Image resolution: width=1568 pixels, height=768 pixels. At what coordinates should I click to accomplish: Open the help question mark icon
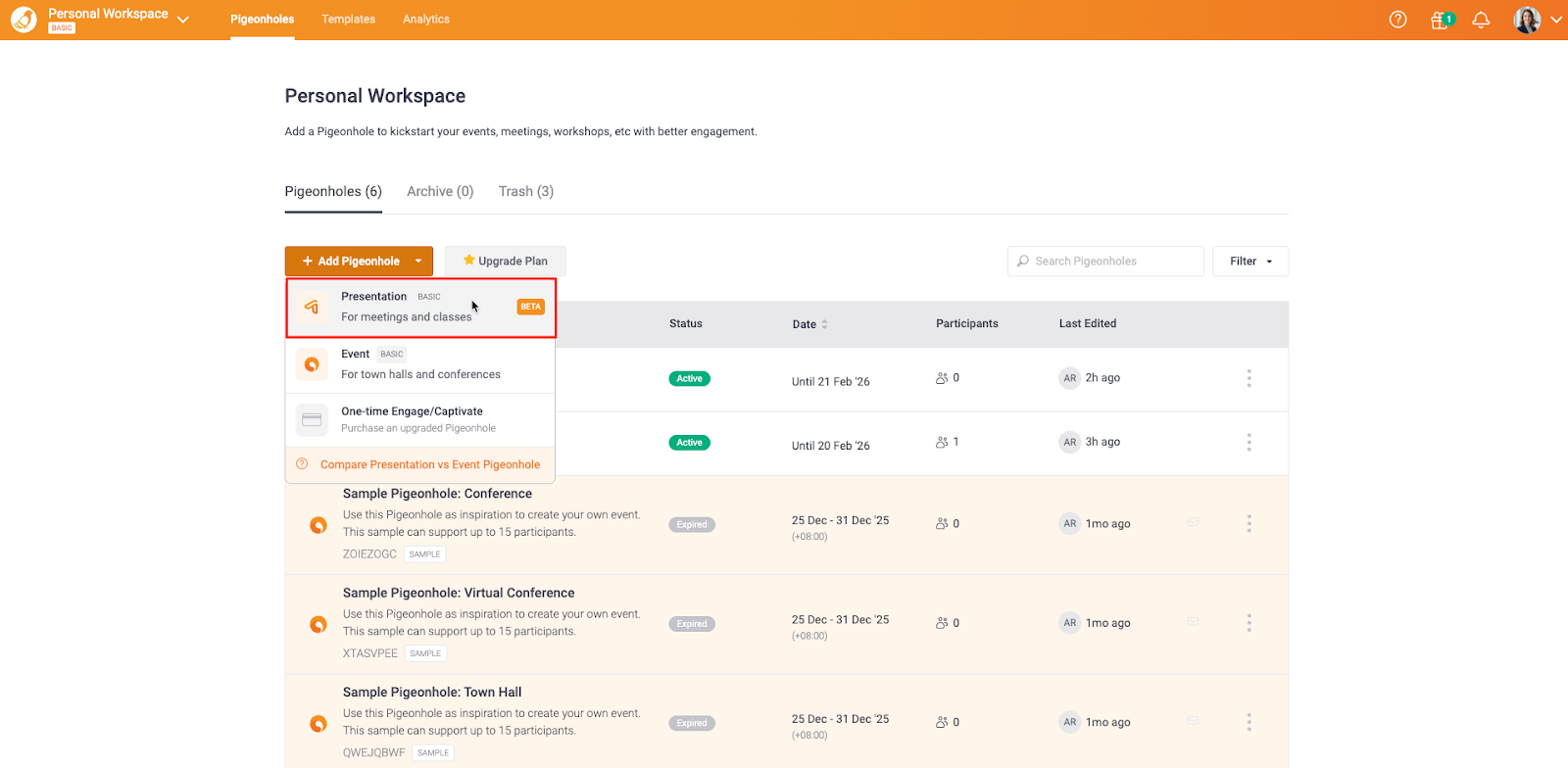[x=1398, y=20]
